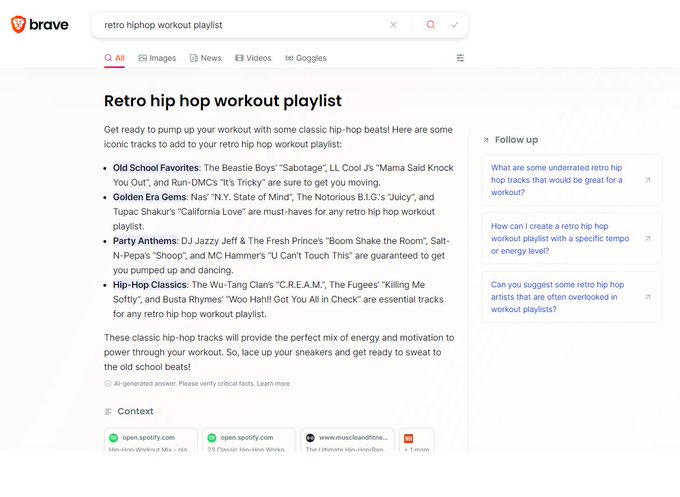680x497 pixels.
Task: Switch to the Images tab
Action: pos(157,58)
